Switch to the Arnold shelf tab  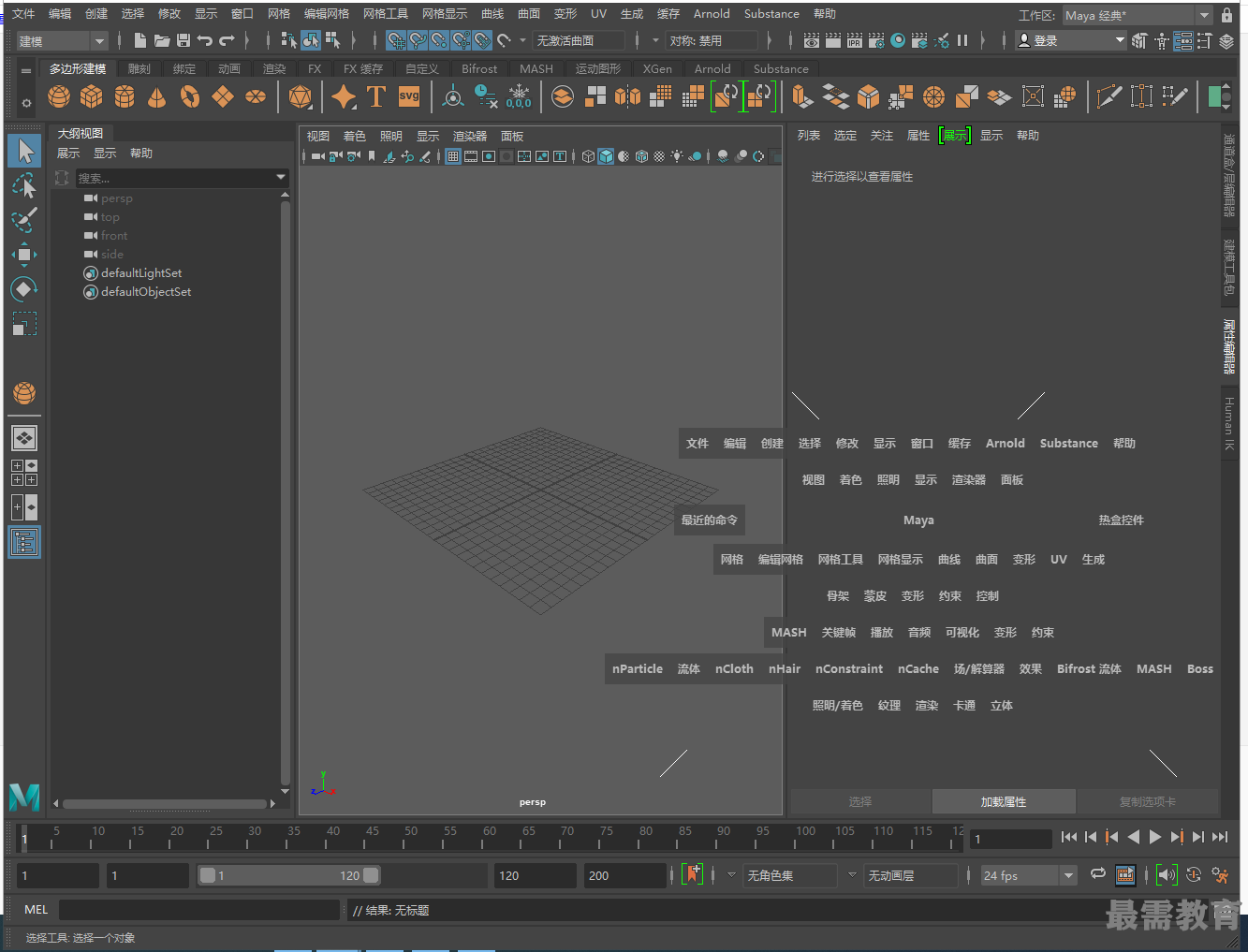coord(712,68)
